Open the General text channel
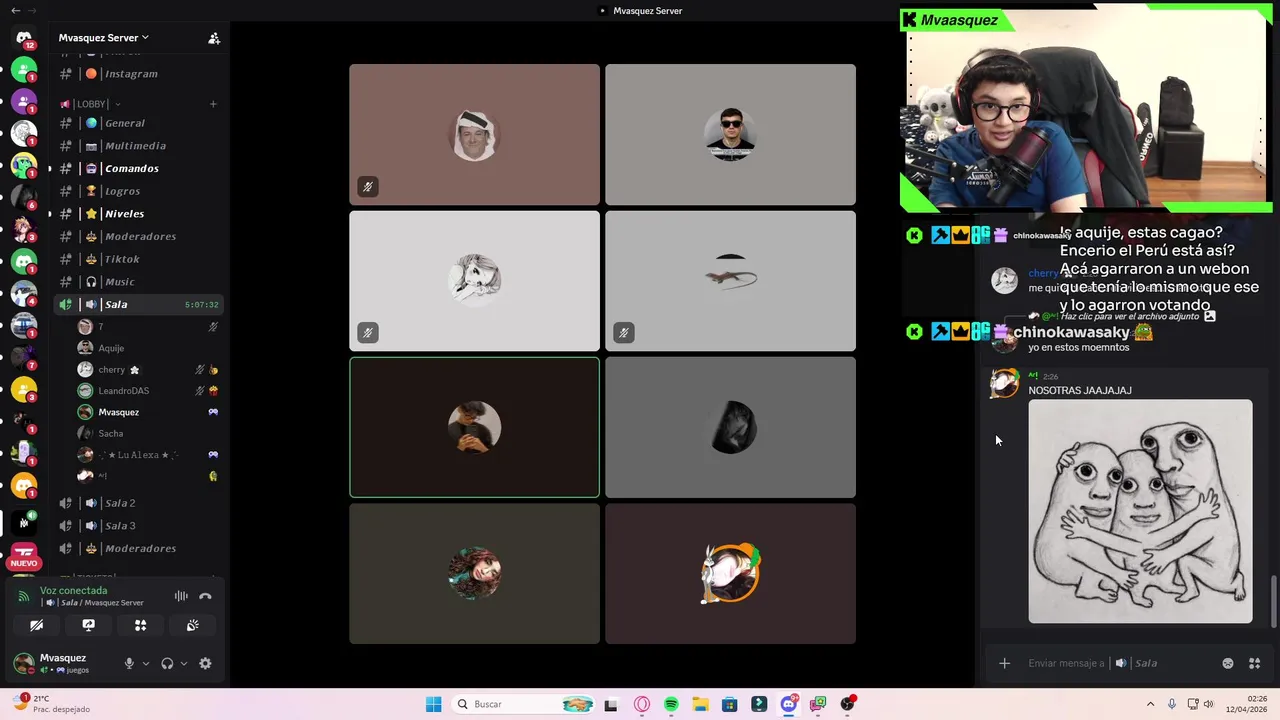This screenshot has width=1280, height=720. [x=139, y=123]
